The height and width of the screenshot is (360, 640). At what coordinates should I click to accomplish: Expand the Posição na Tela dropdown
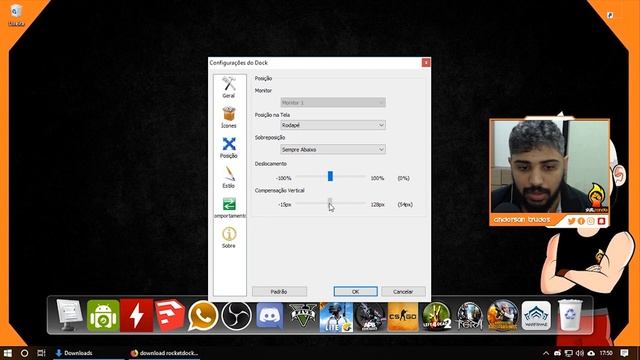(333, 125)
